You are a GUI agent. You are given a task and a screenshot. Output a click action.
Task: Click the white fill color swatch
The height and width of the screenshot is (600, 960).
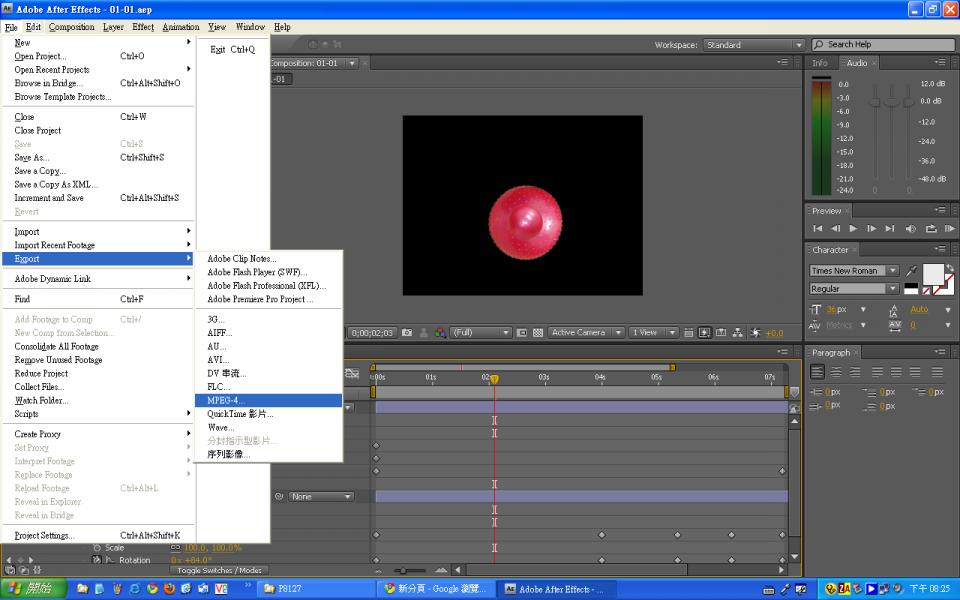coord(931,274)
